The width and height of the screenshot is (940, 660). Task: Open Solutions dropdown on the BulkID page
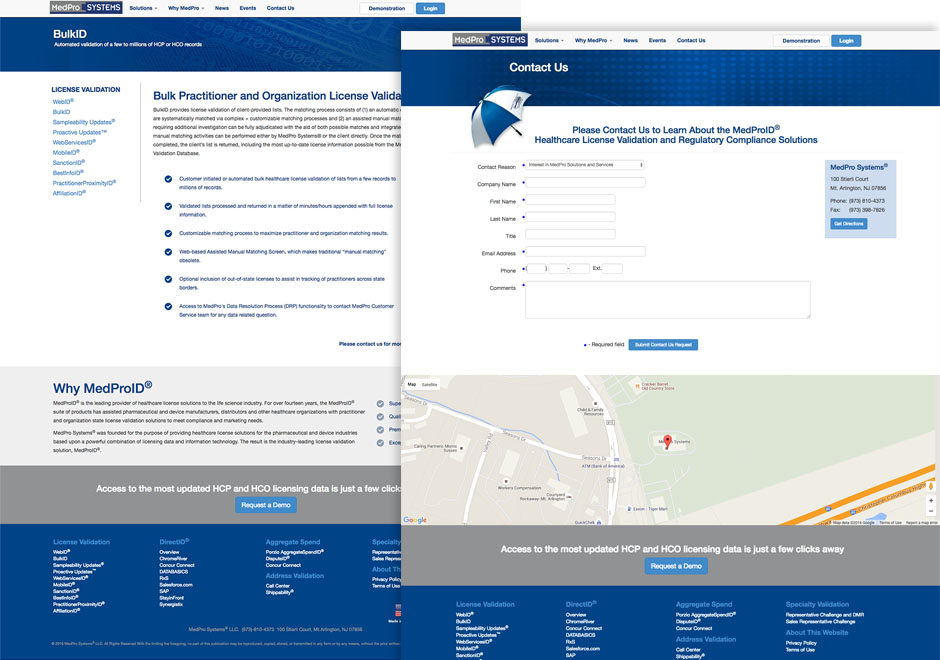pyautogui.click(x=143, y=8)
